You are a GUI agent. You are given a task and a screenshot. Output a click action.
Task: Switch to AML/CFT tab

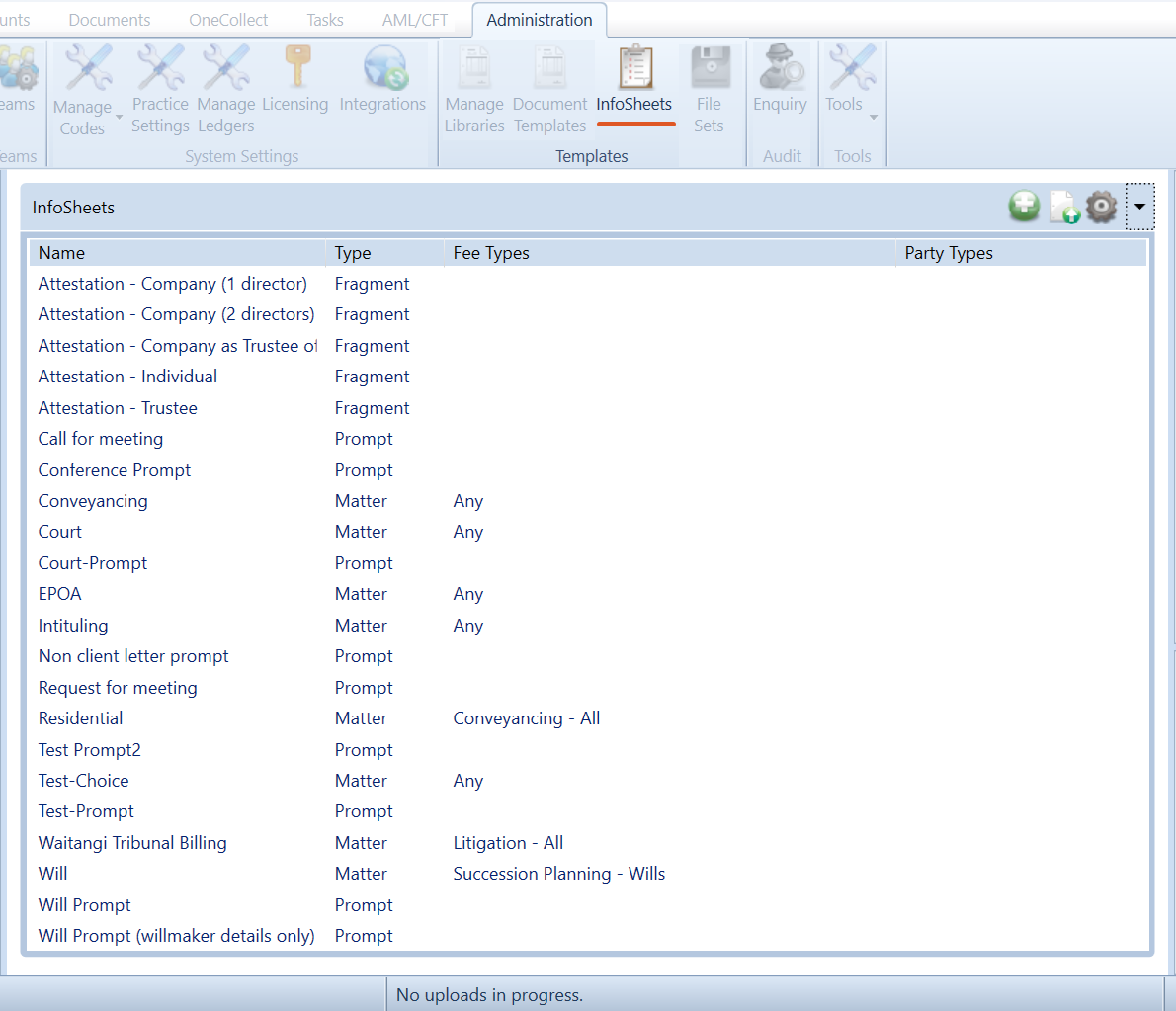tap(415, 20)
